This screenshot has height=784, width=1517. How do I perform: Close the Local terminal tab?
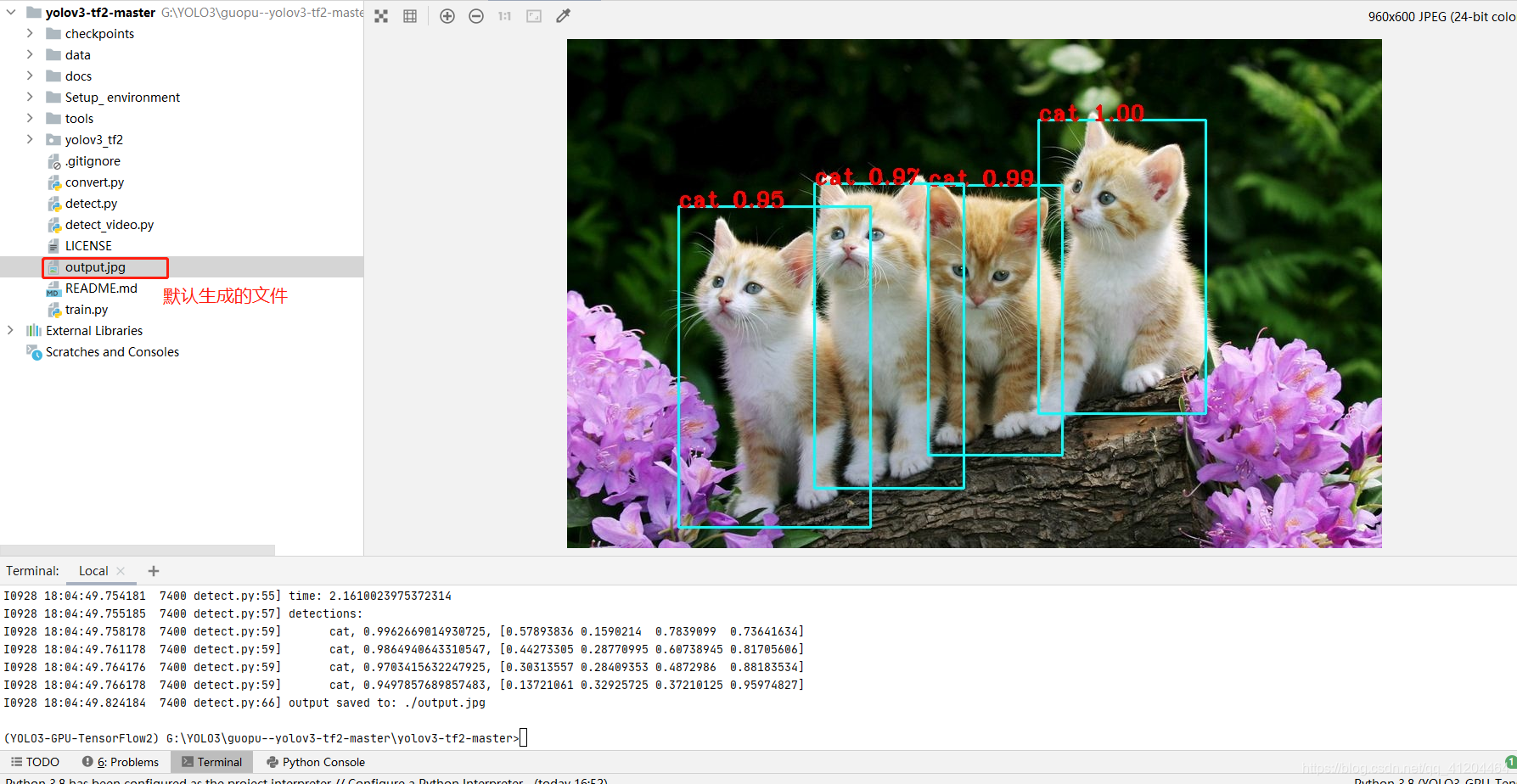[x=121, y=570]
